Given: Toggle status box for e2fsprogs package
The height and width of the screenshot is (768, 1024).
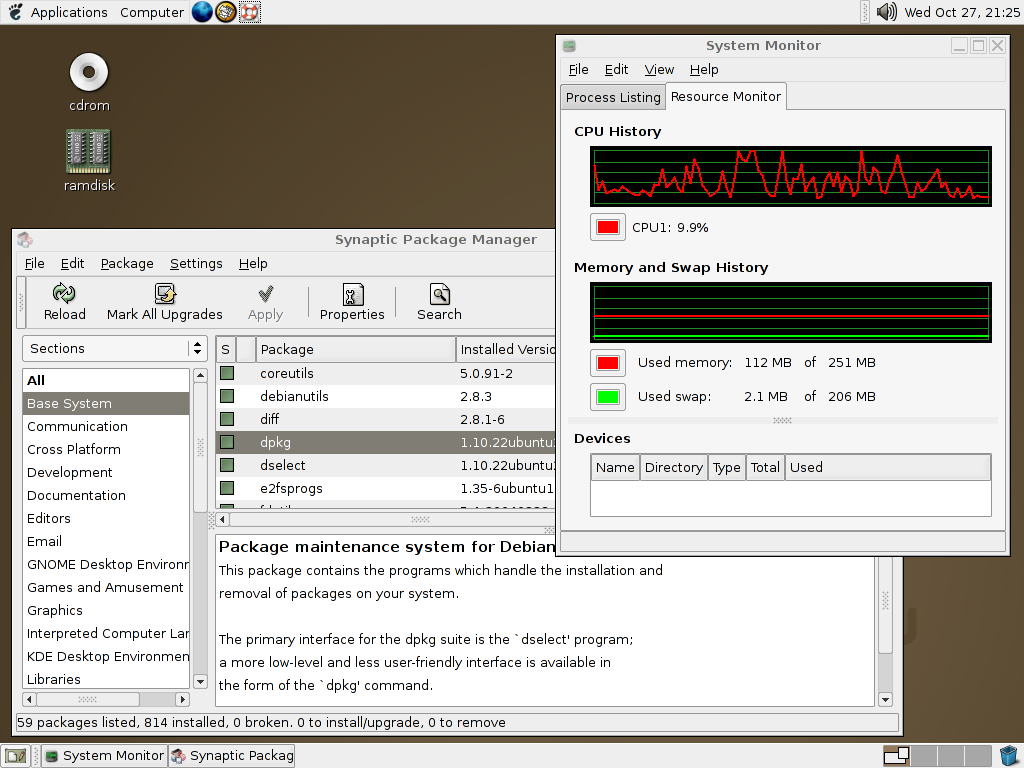Looking at the screenshot, I should tap(227, 488).
